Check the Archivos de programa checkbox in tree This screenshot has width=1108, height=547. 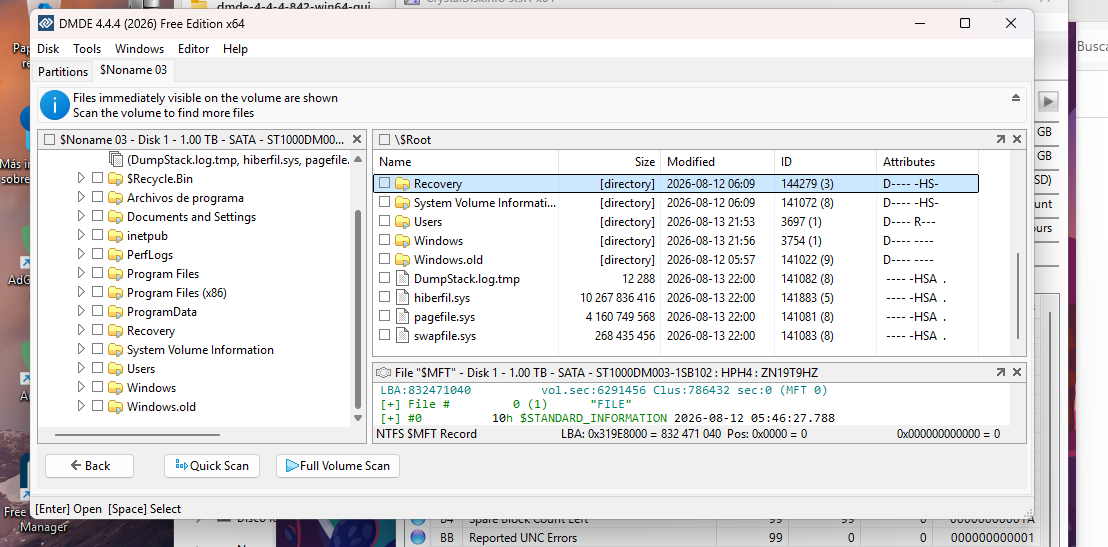click(x=98, y=197)
